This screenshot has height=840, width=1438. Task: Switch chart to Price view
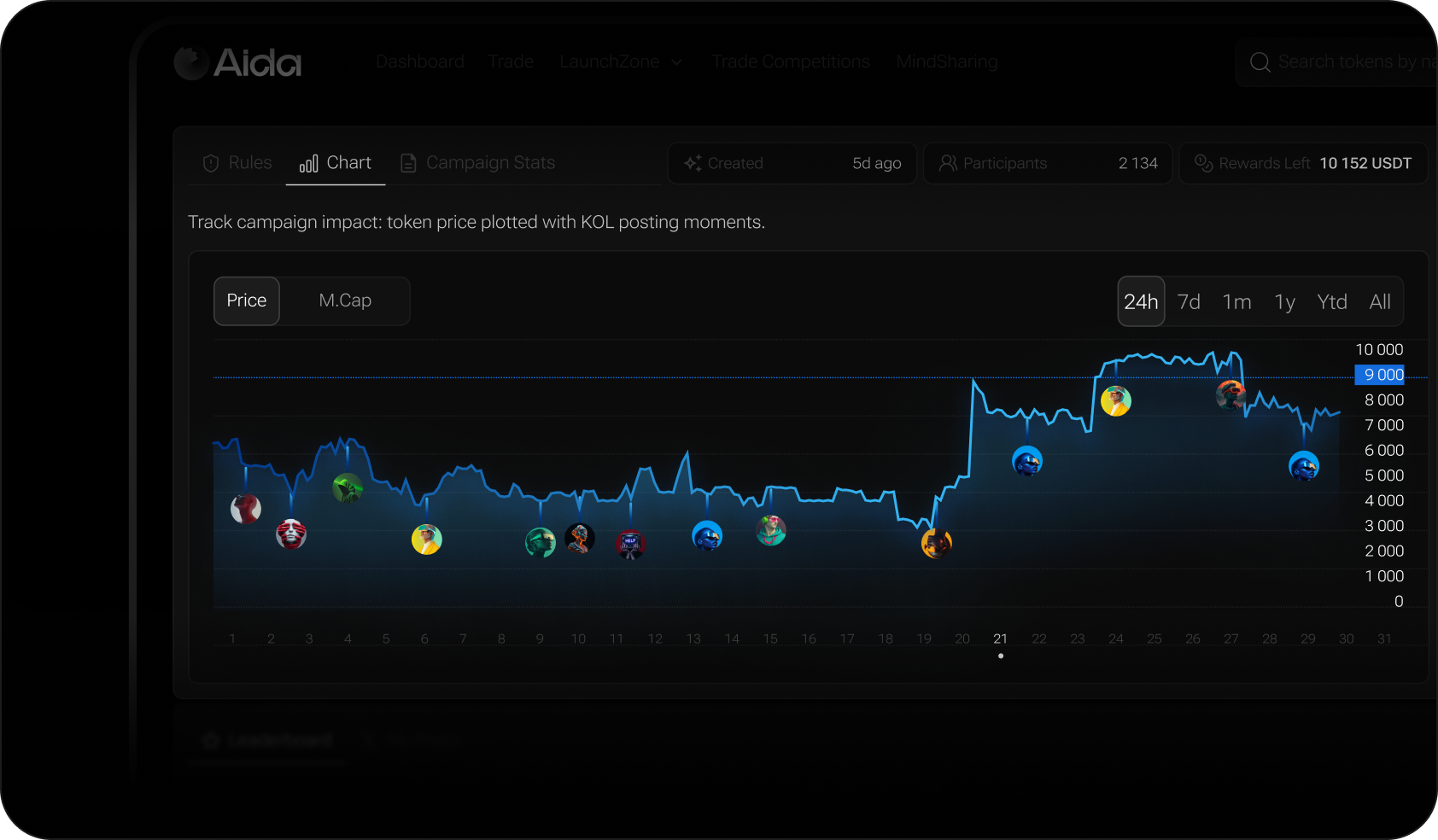(247, 300)
